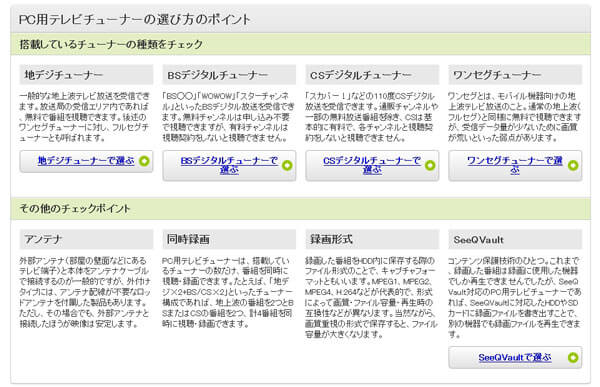Select the ワンセグチューナー heading
The height and width of the screenshot is (387, 600).
pyautogui.click(x=515, y=75)
